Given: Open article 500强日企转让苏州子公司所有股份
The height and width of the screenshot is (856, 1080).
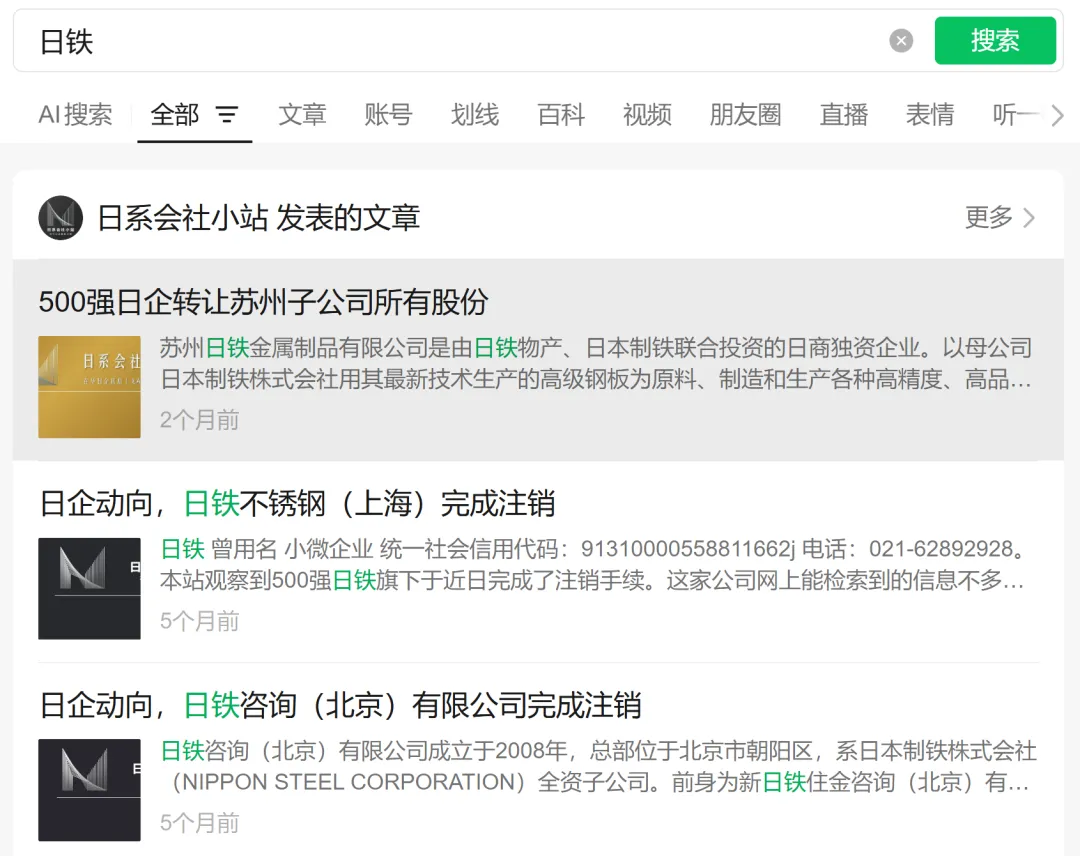Looking at the screenshot, I should click(263, 302).
